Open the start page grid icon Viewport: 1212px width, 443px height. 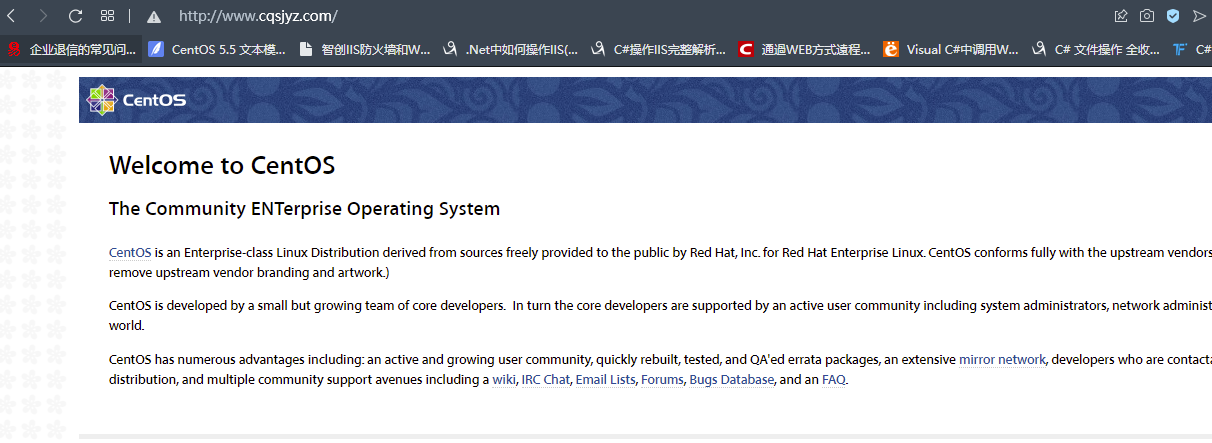(108, 16)
